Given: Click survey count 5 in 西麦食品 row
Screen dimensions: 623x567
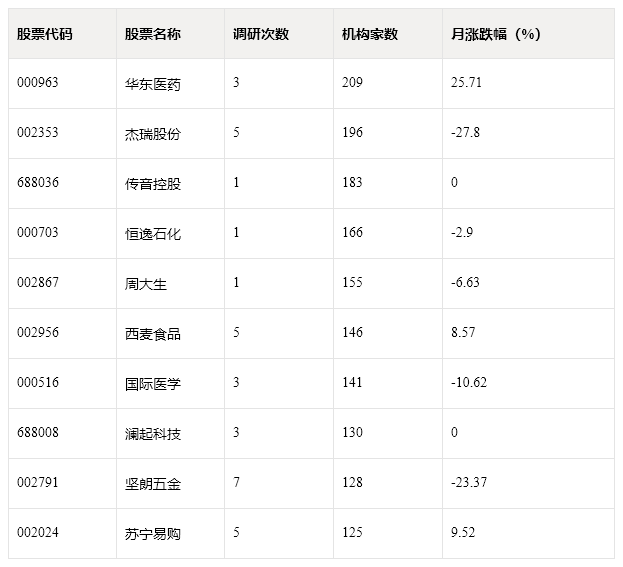Looking at the screenshot, I should point(236,333).
